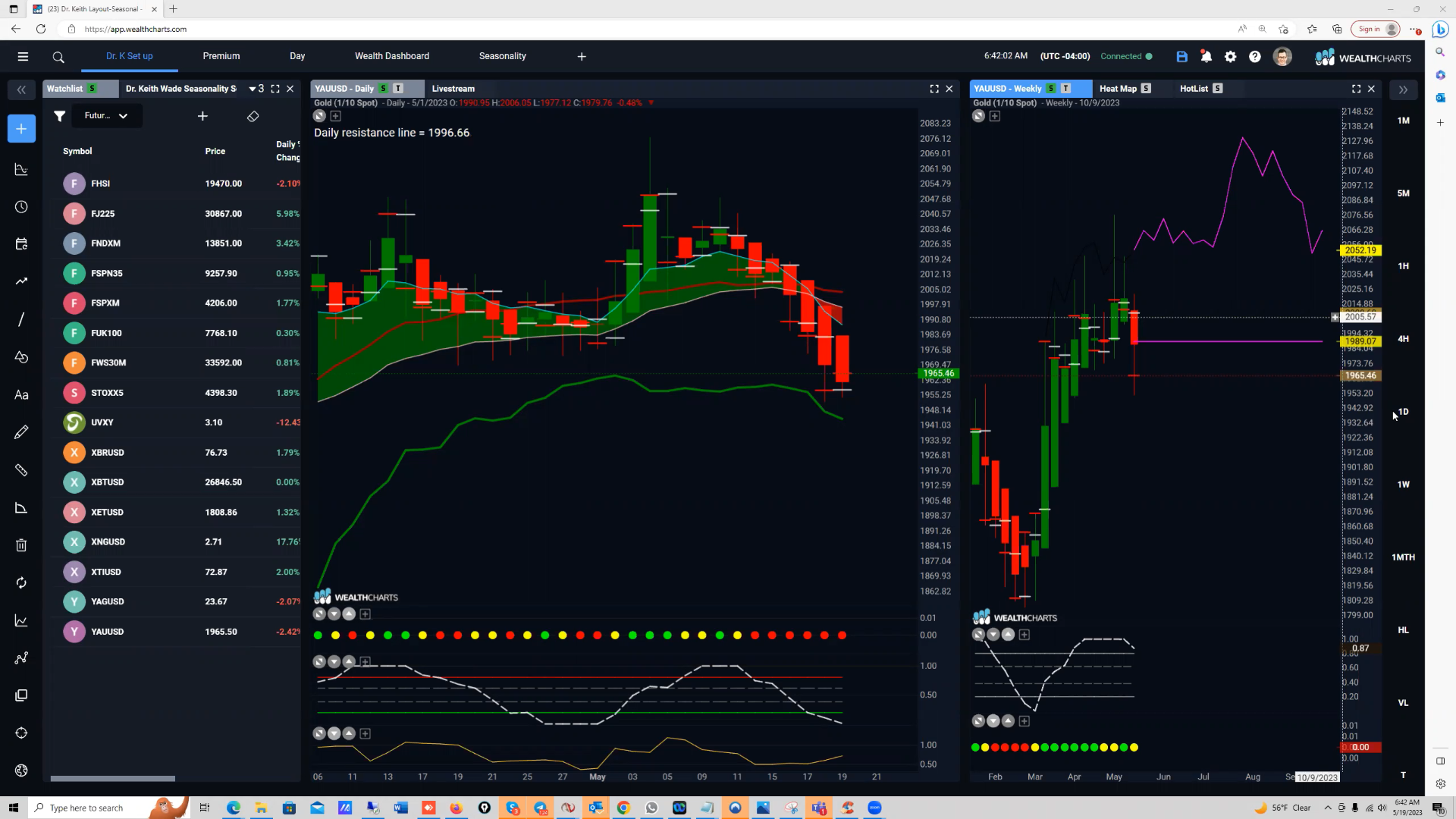Toggle the S badge on Watchlist tab
Image resolution: width=1456 pixels, height=819 pixels.
(x=93, y=89)
